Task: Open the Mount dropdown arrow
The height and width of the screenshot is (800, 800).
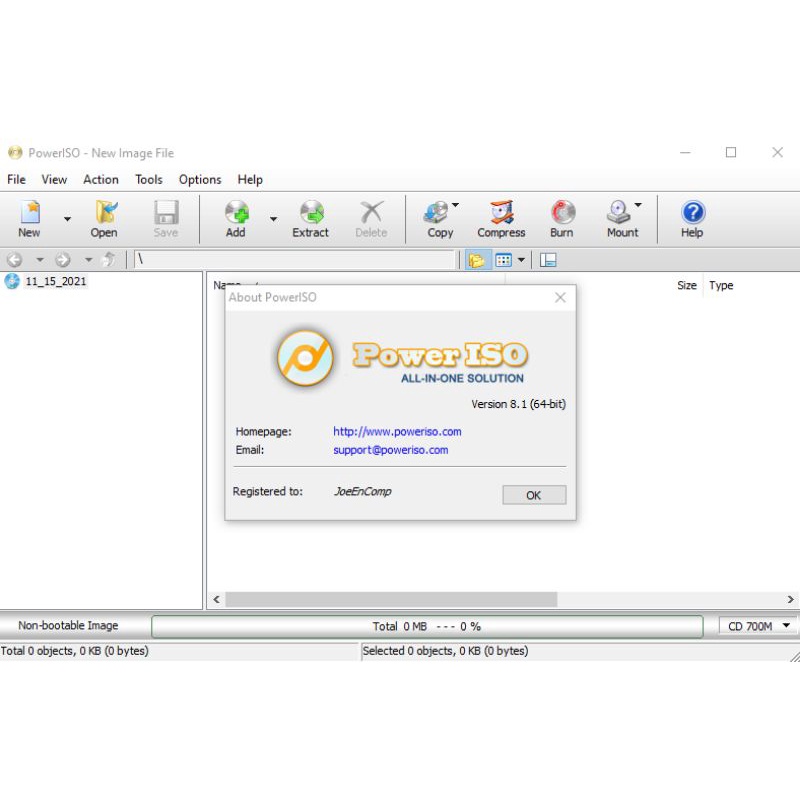Action: coord(638,205)
